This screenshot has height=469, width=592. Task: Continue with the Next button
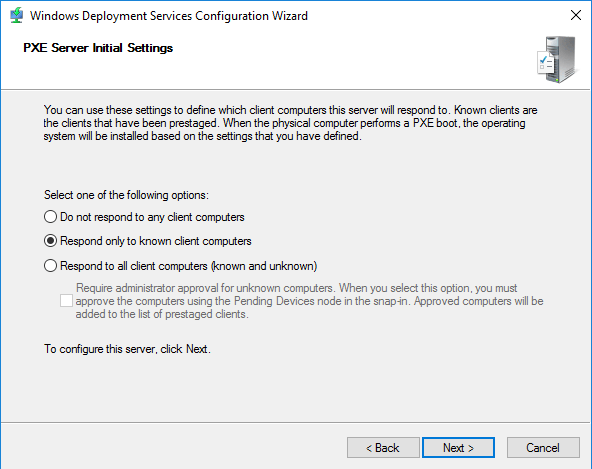(458, 448)
